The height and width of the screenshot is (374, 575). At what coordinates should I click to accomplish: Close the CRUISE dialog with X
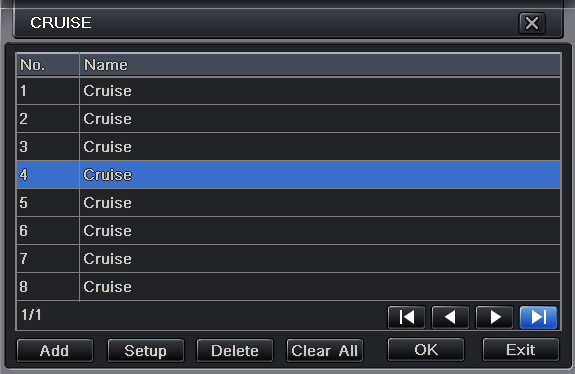(x=532, y=23)
